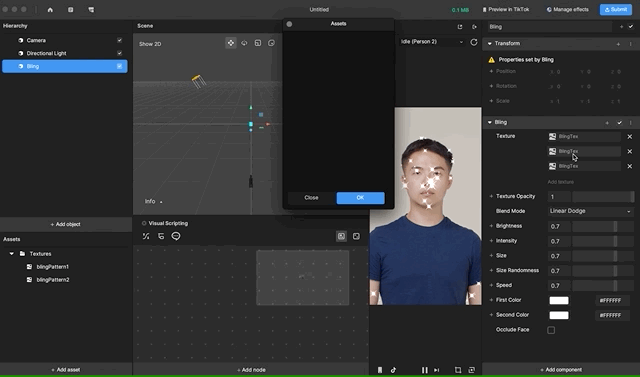Toggle Directional Light visibility checkbox
This screenshot has width=640, height=377.
pos(120,53)
